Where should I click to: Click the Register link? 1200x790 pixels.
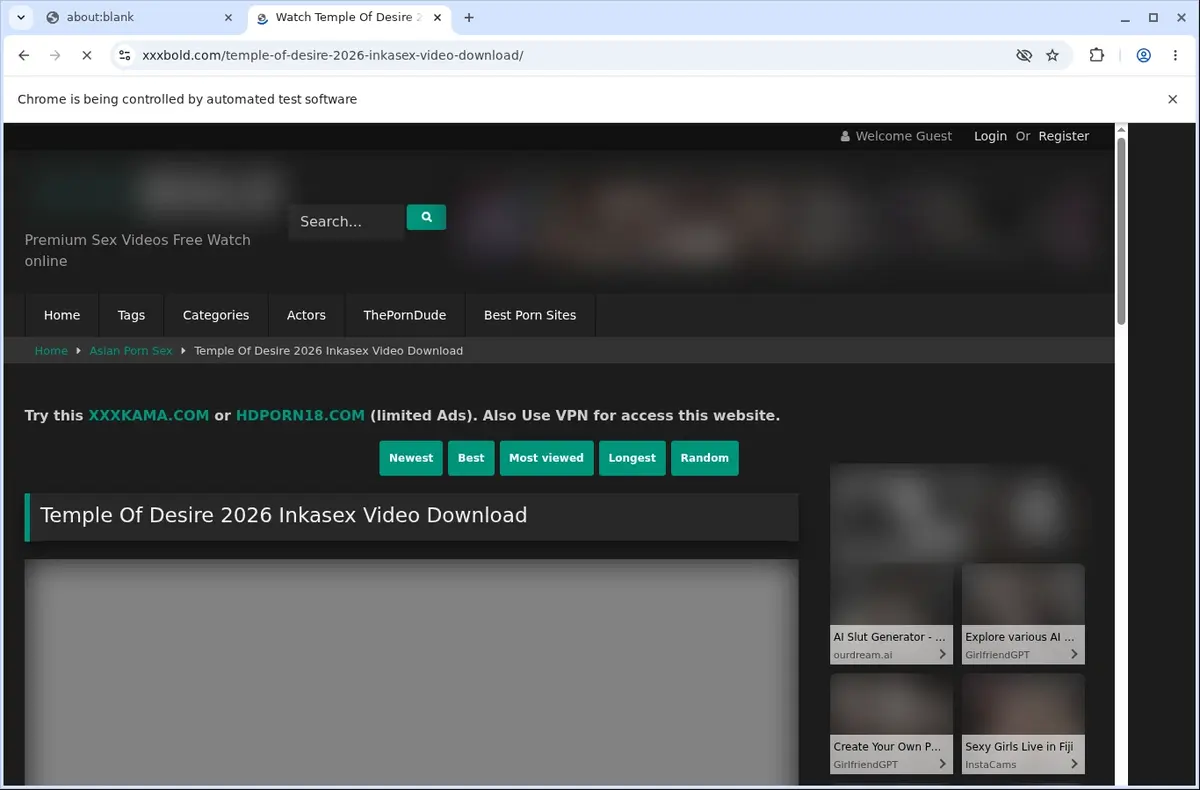tap(1063, 136)
